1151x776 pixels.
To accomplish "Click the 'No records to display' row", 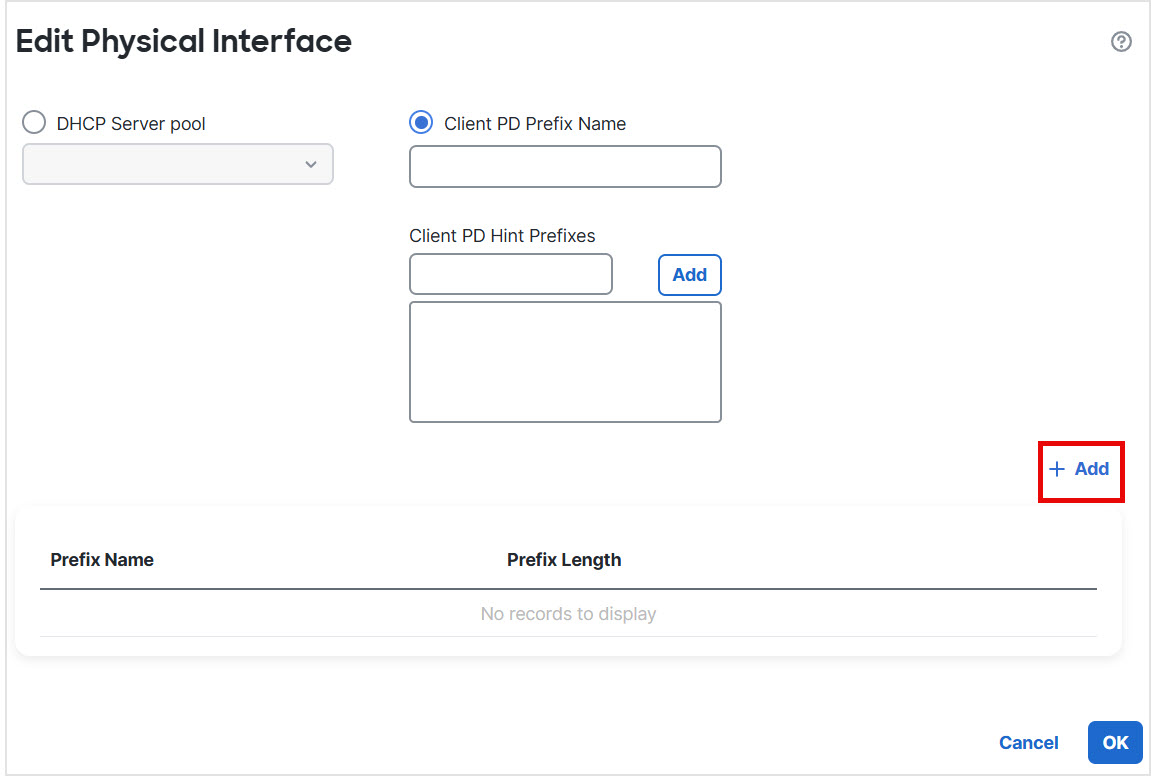I will [x=568, y=614].
